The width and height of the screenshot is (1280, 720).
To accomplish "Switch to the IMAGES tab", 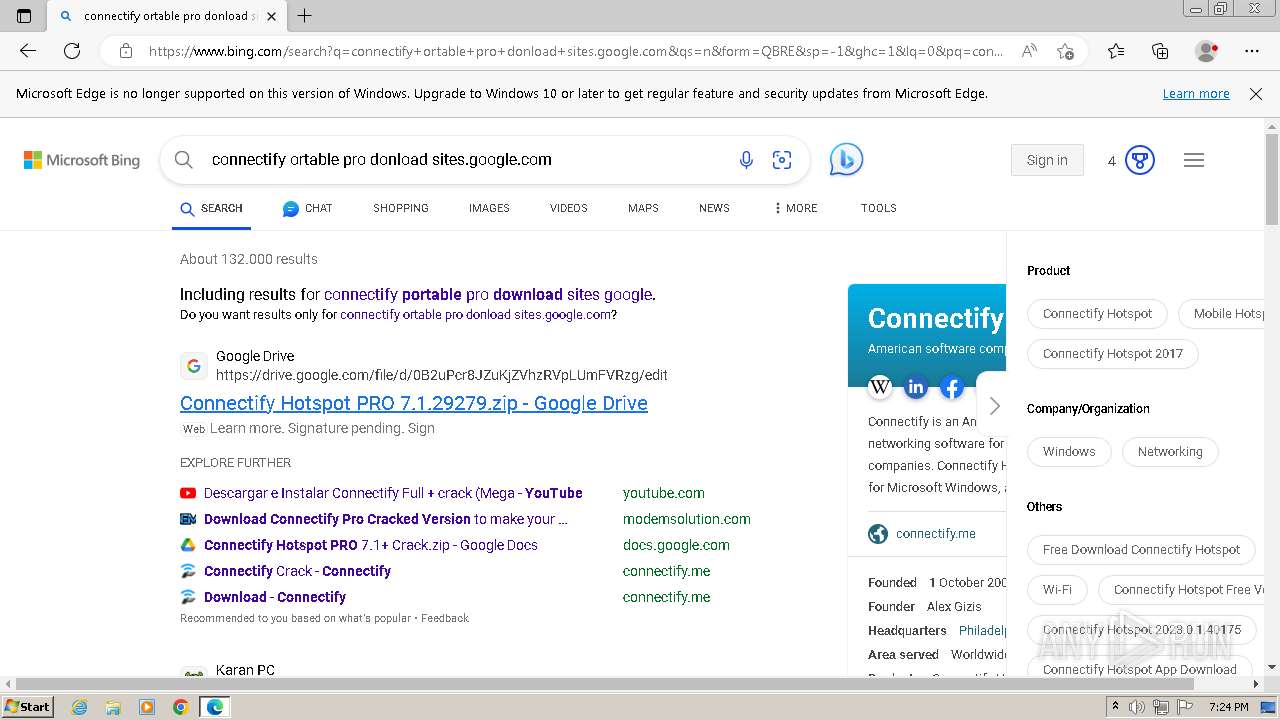I will click(x=489, y=208).
